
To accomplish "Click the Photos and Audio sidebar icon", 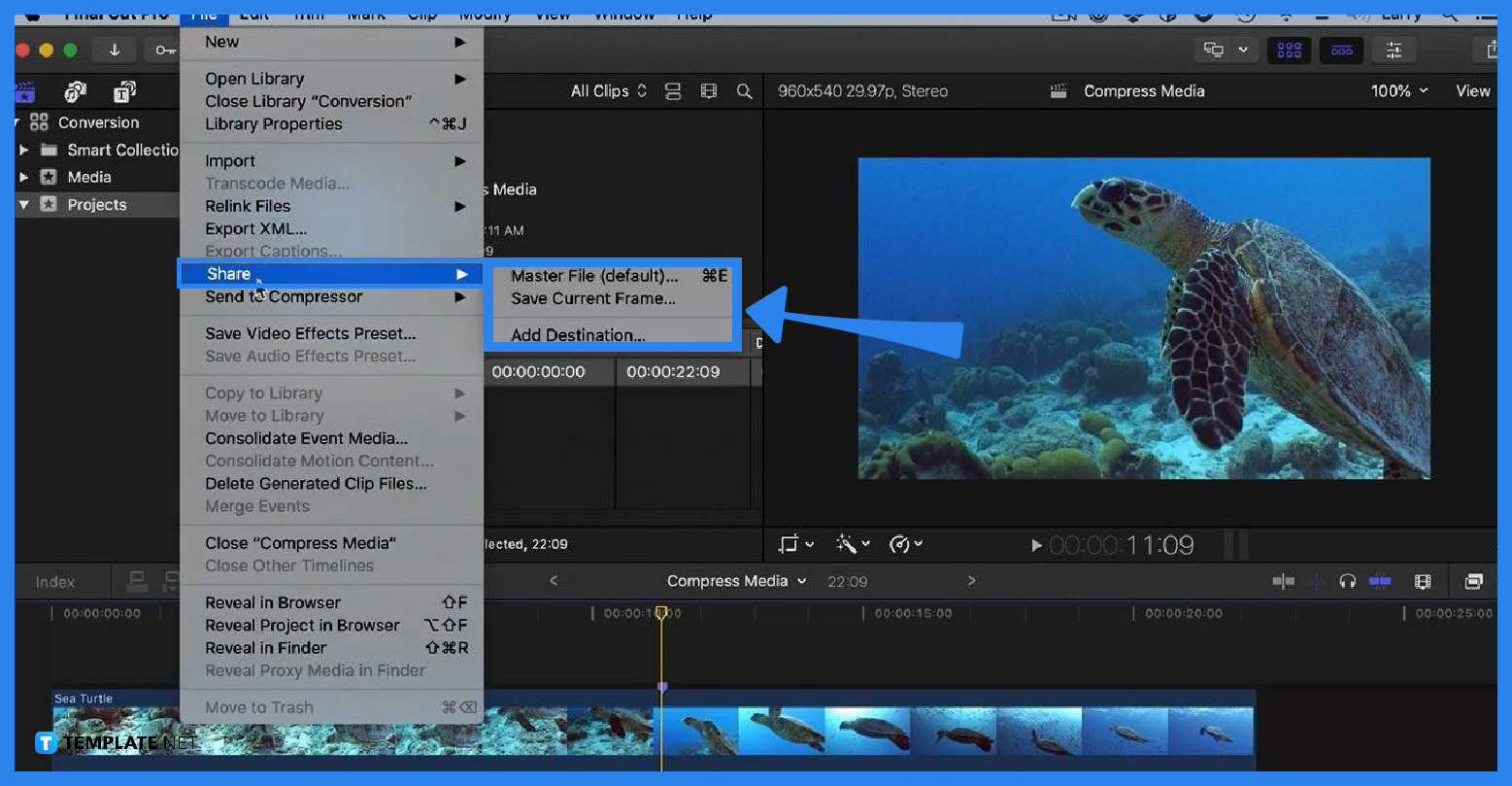I will click(x=73, y=92).
